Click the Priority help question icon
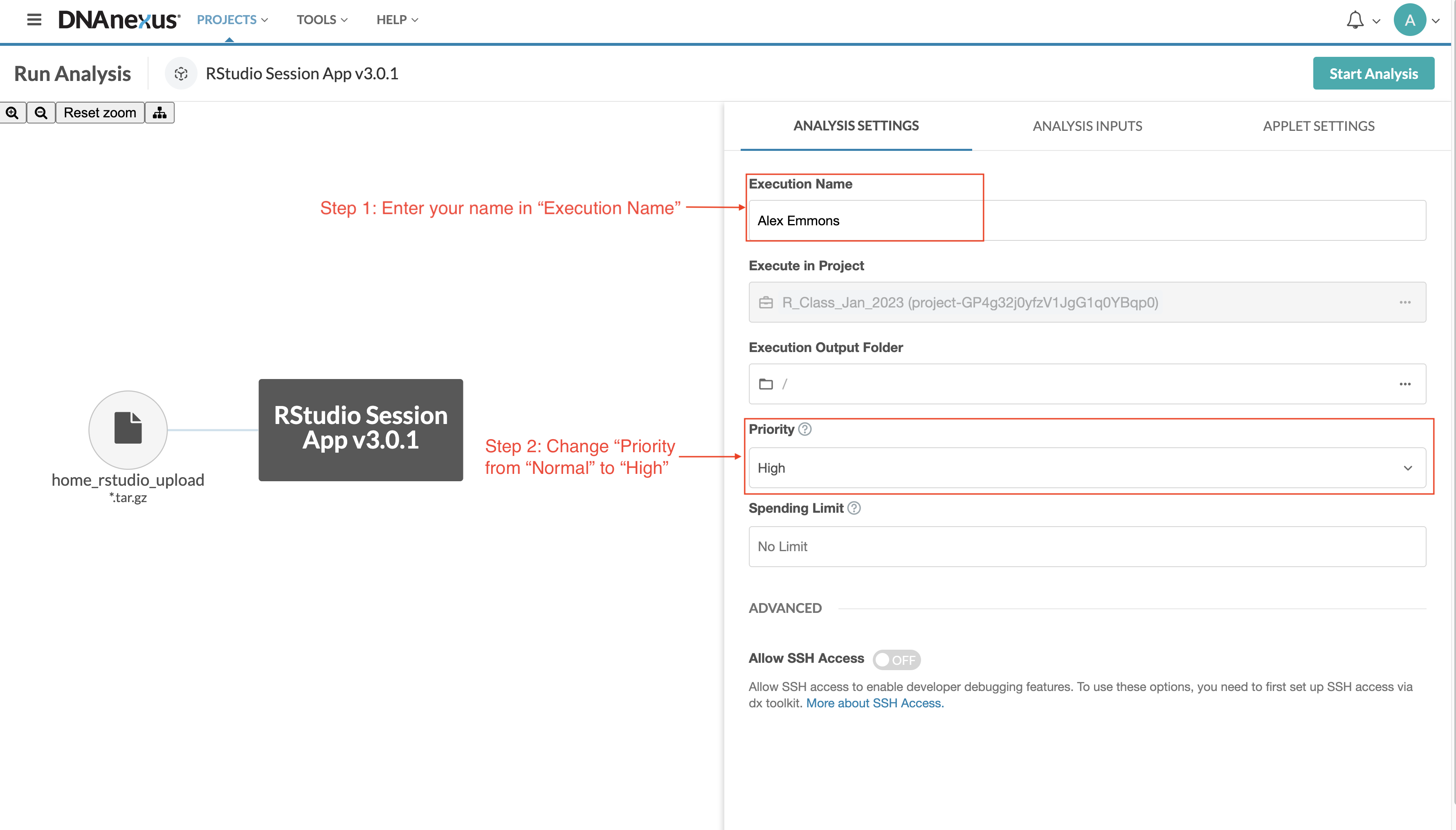Viewport: 1456px width, 830px height. tap(805, 429)
